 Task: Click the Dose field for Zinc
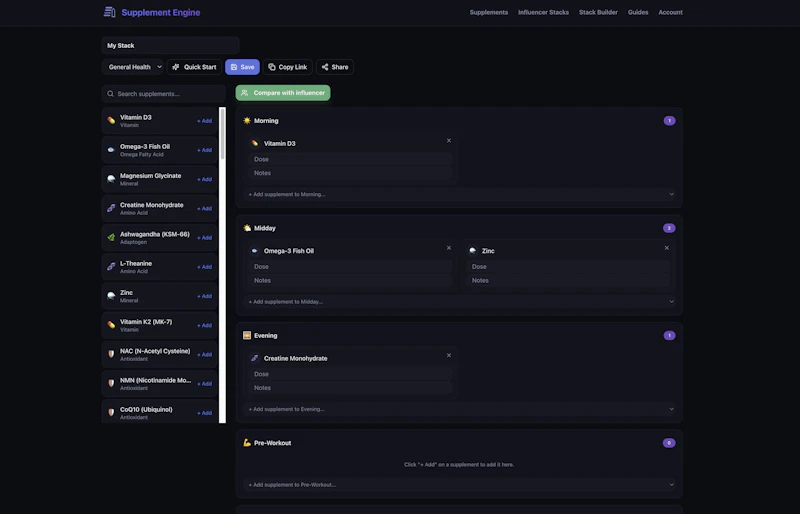coord(568,266)
